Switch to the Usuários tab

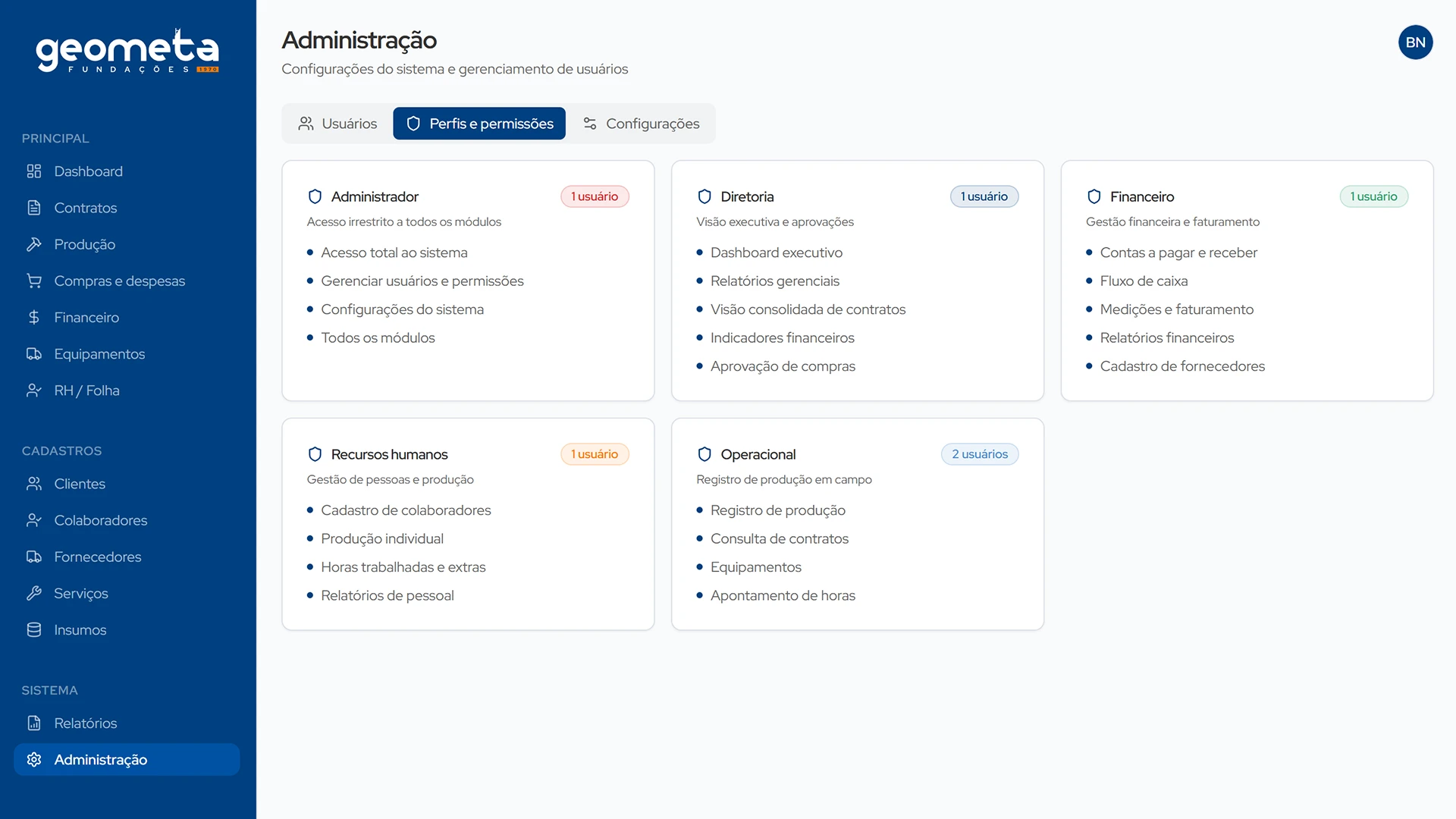click(x=337, y=124)
